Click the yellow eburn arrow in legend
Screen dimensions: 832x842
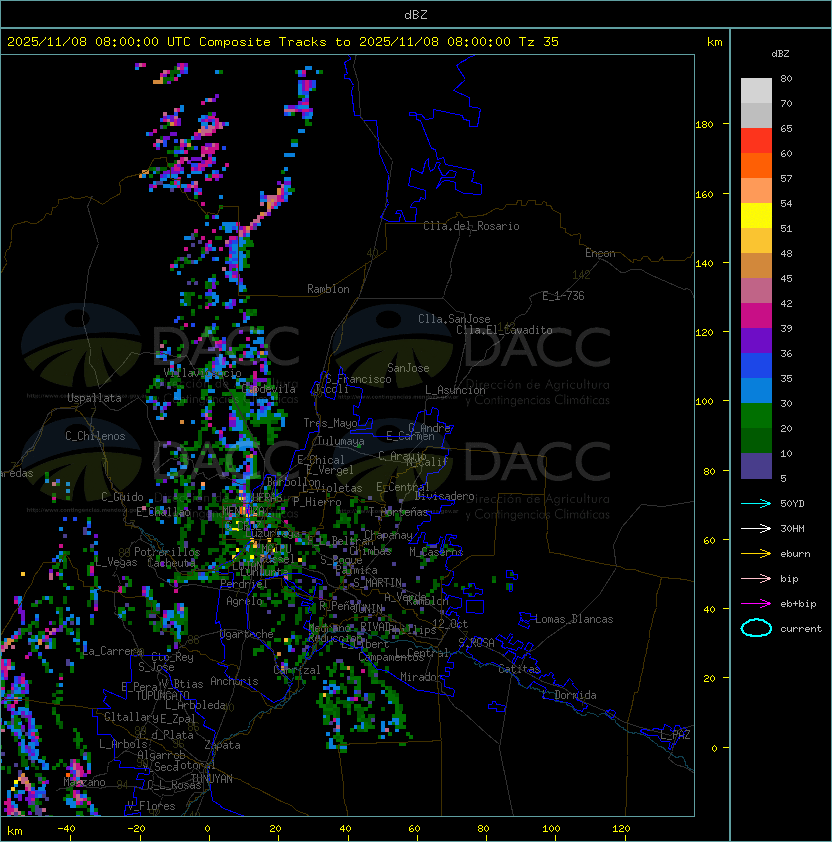756,554
